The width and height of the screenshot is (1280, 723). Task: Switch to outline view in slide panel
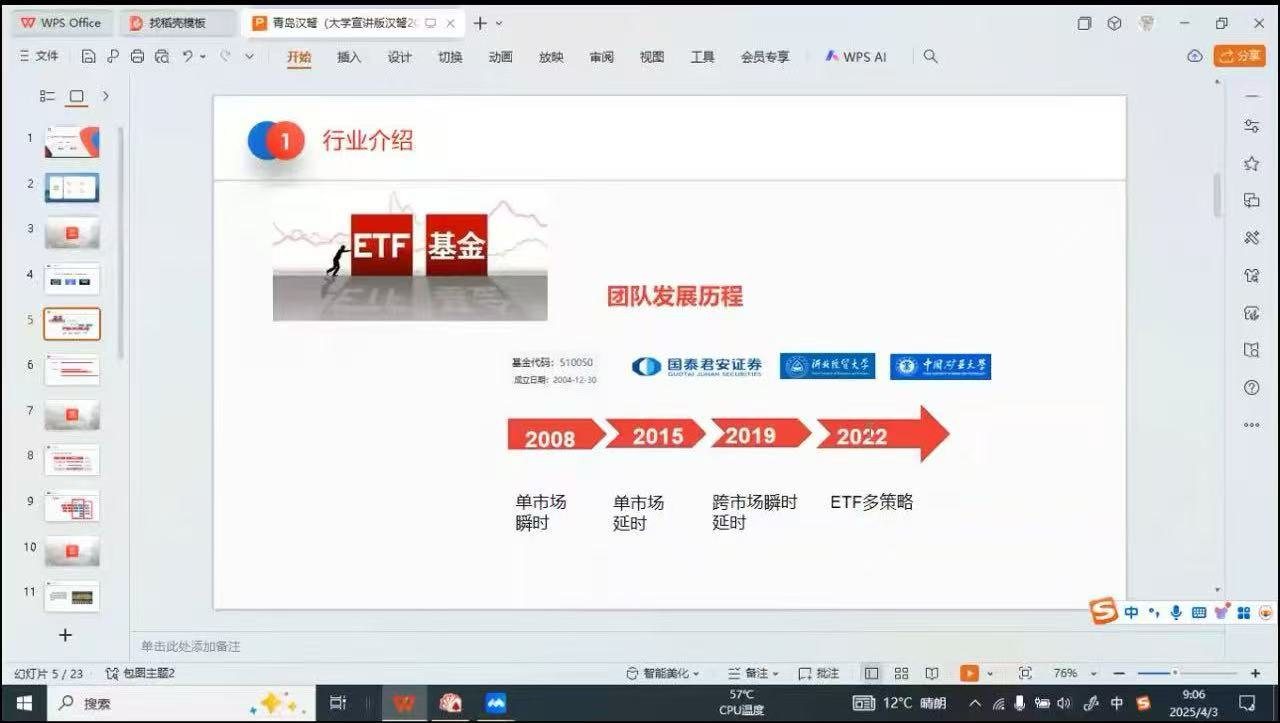[47, 96]
